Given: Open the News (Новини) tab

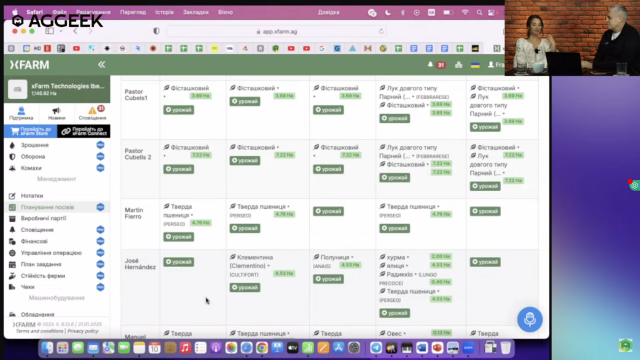Looking at the screenshot, I should (x=56, y=113).
